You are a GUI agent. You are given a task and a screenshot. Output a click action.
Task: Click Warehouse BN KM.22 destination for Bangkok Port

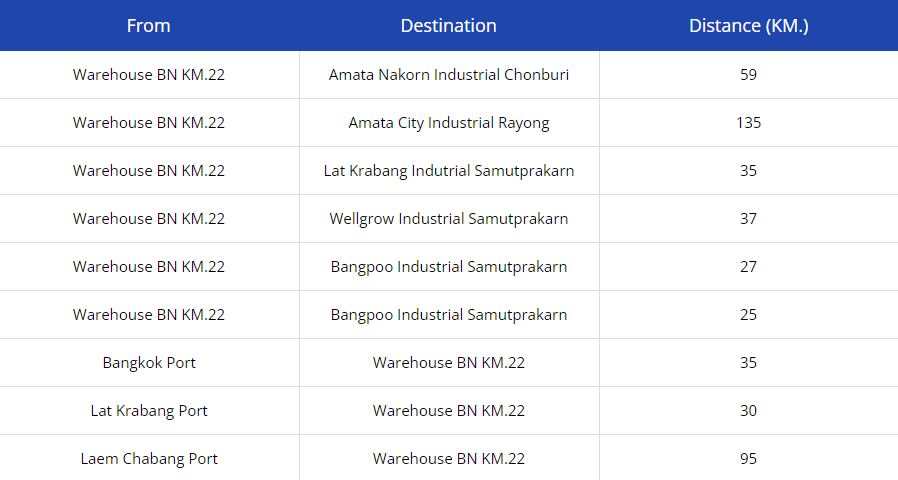click(x=448, y=363)
